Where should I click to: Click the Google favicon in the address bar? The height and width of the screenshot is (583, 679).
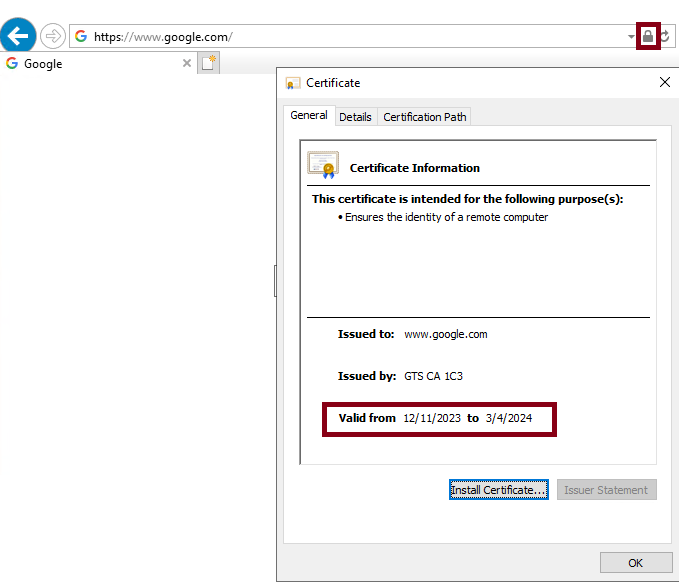coord(81,36)
